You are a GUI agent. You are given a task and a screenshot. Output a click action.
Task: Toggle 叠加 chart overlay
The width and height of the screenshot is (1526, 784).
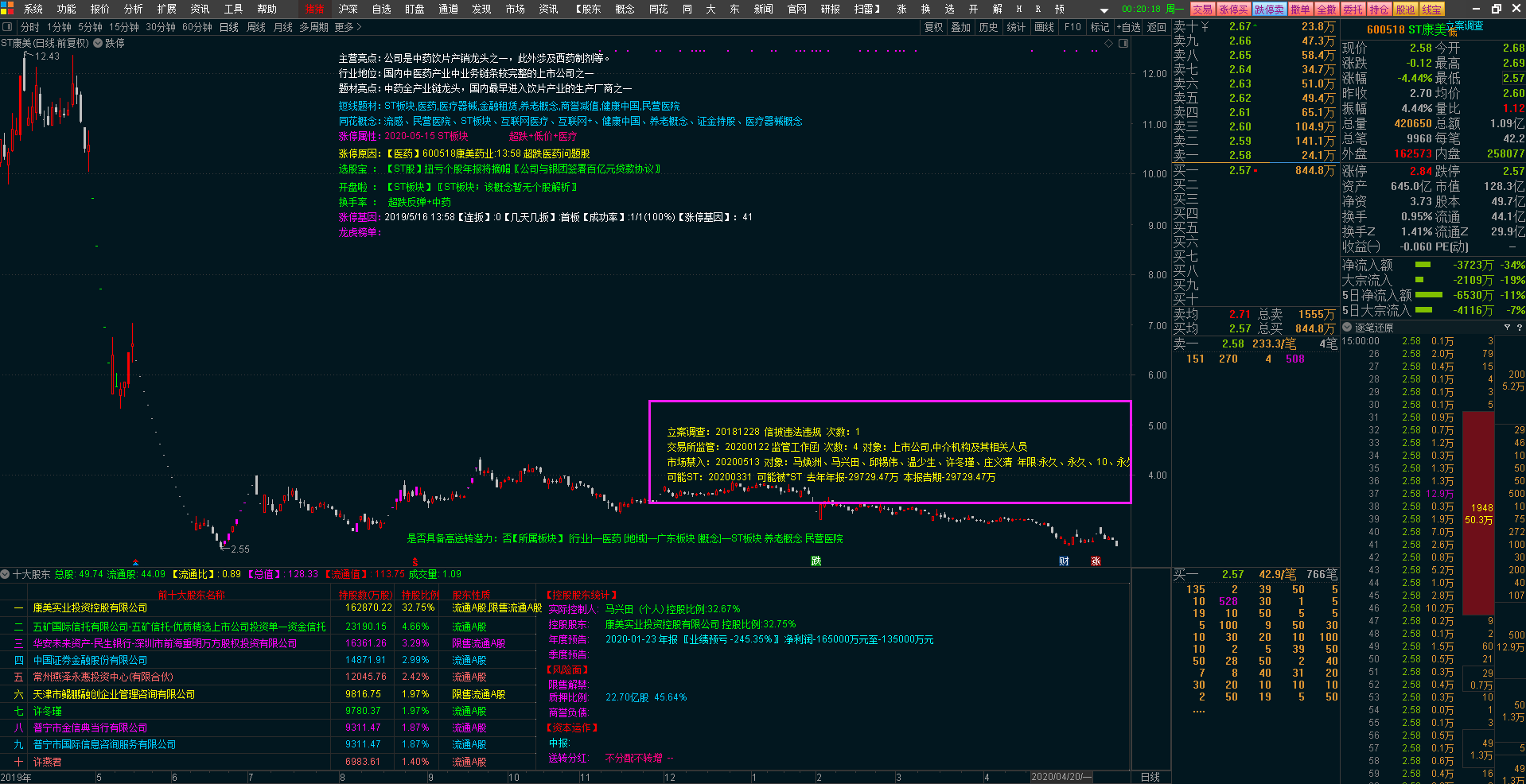point(960,27)
